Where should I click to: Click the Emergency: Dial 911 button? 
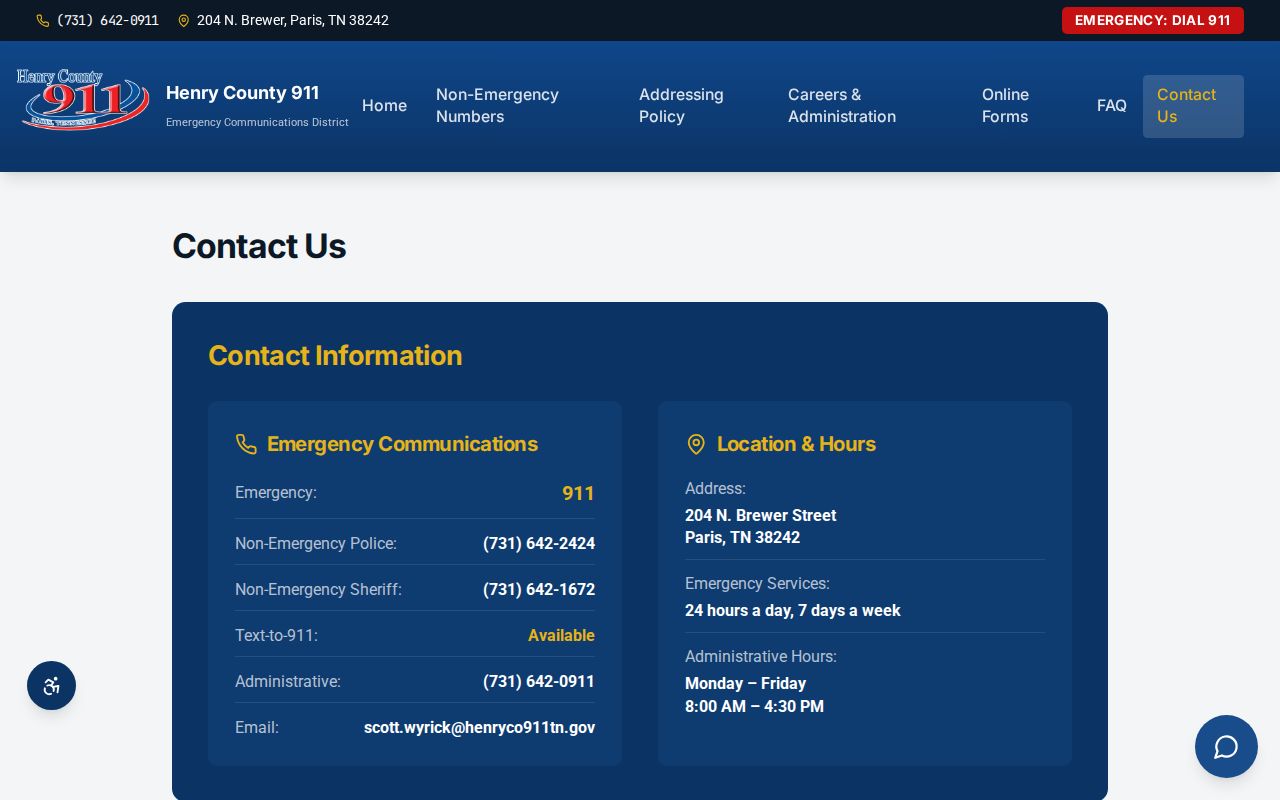tap(1153, 20)
